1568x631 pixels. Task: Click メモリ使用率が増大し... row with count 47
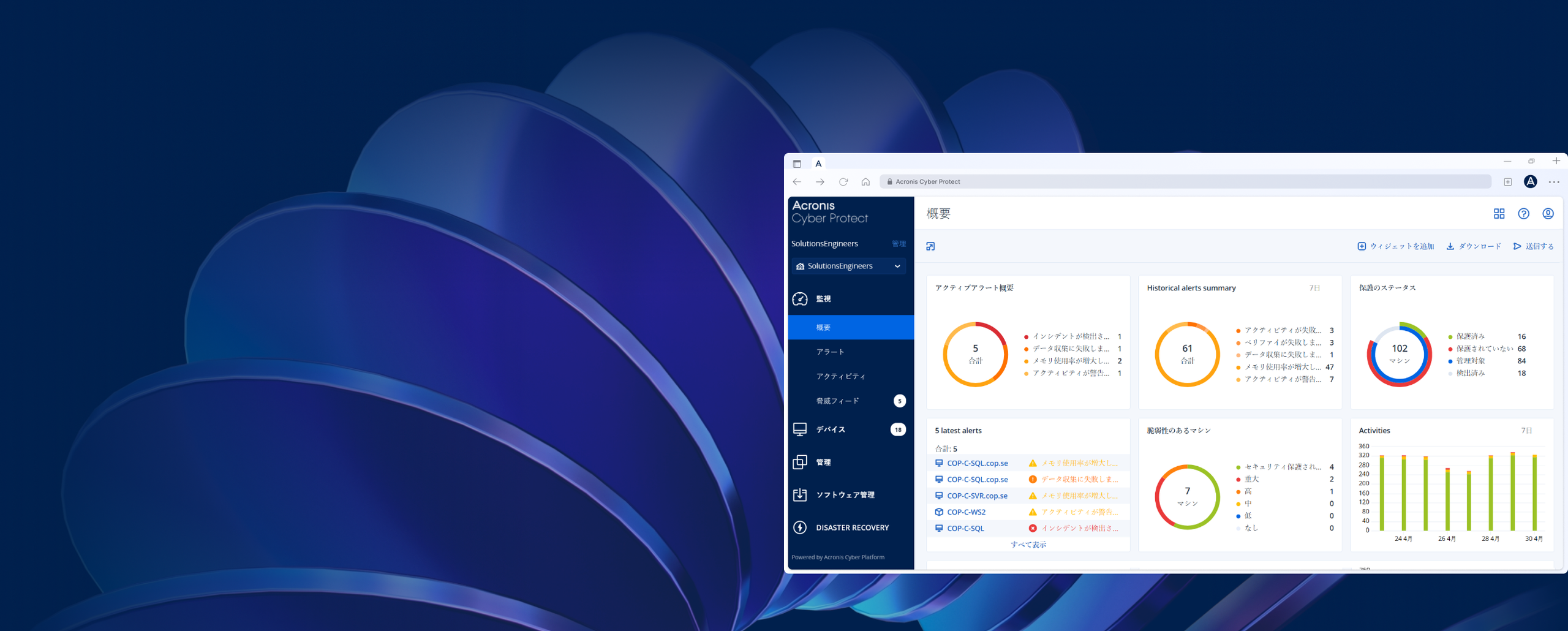[x=1284, y=367]
